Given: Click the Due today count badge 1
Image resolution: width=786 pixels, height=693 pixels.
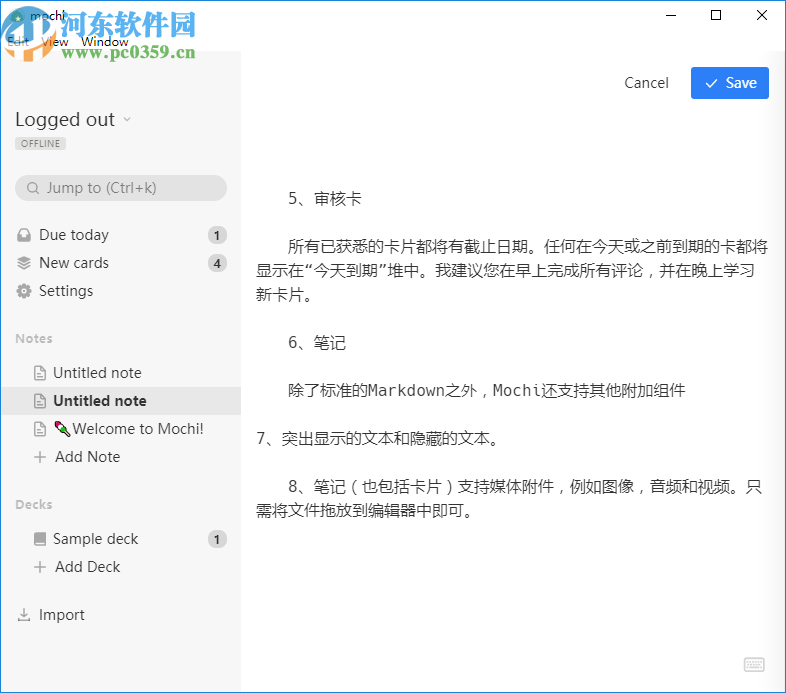Looking at the screenshot, I should point(217,235).
